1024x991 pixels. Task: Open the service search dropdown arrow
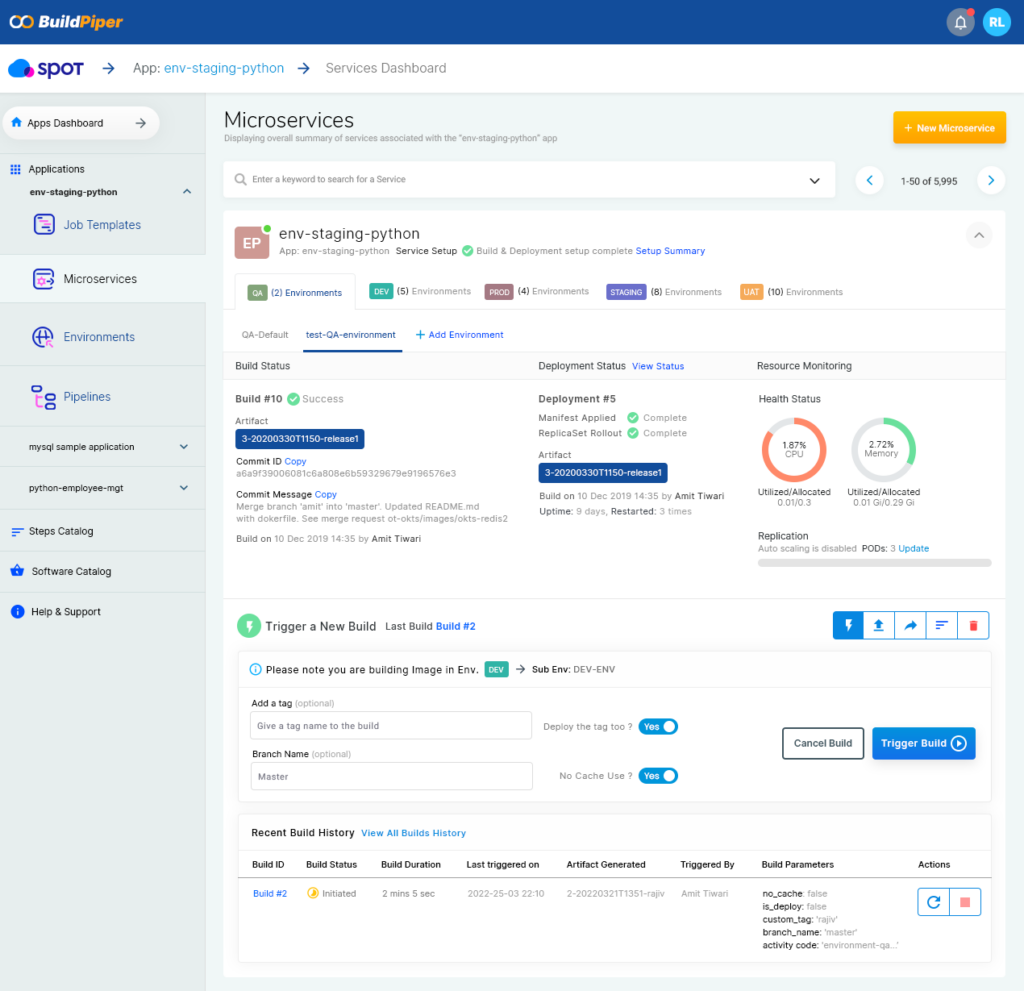814,180
